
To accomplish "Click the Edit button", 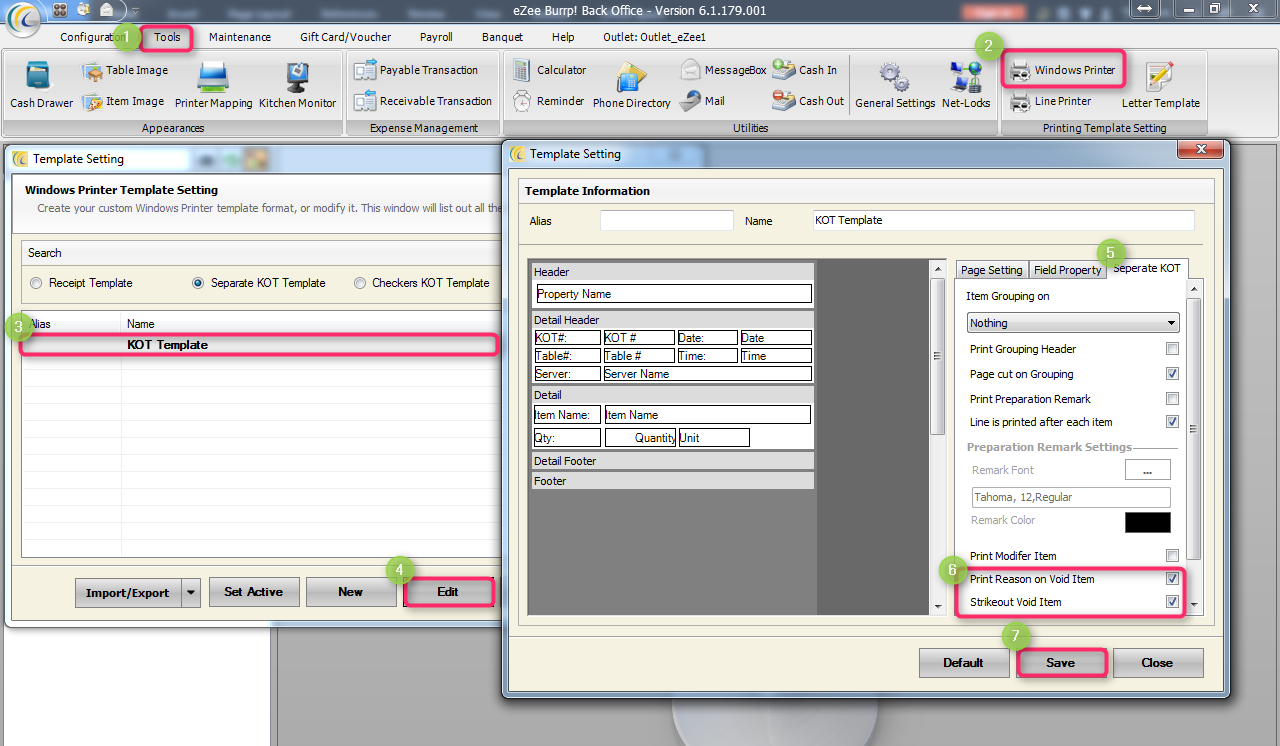I will pyautogui.click(x=448, y=592).
